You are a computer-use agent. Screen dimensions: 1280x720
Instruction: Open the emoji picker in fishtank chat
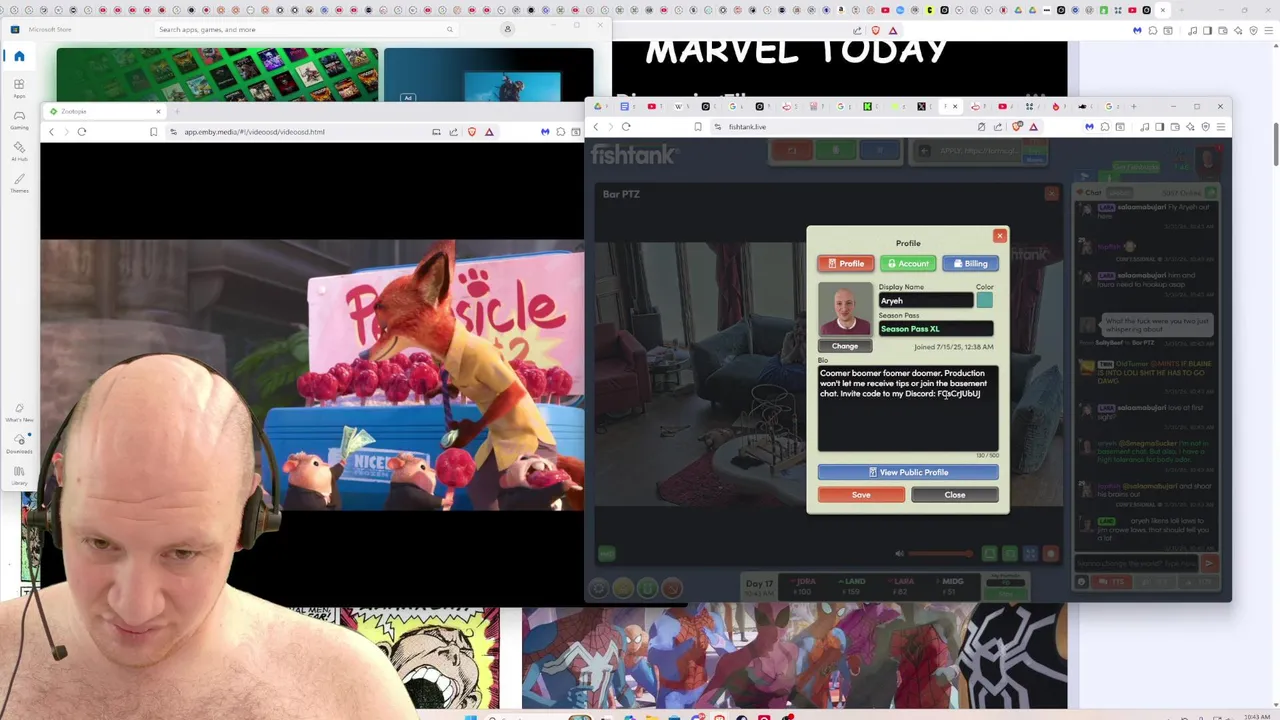(x=1081, y=582)
